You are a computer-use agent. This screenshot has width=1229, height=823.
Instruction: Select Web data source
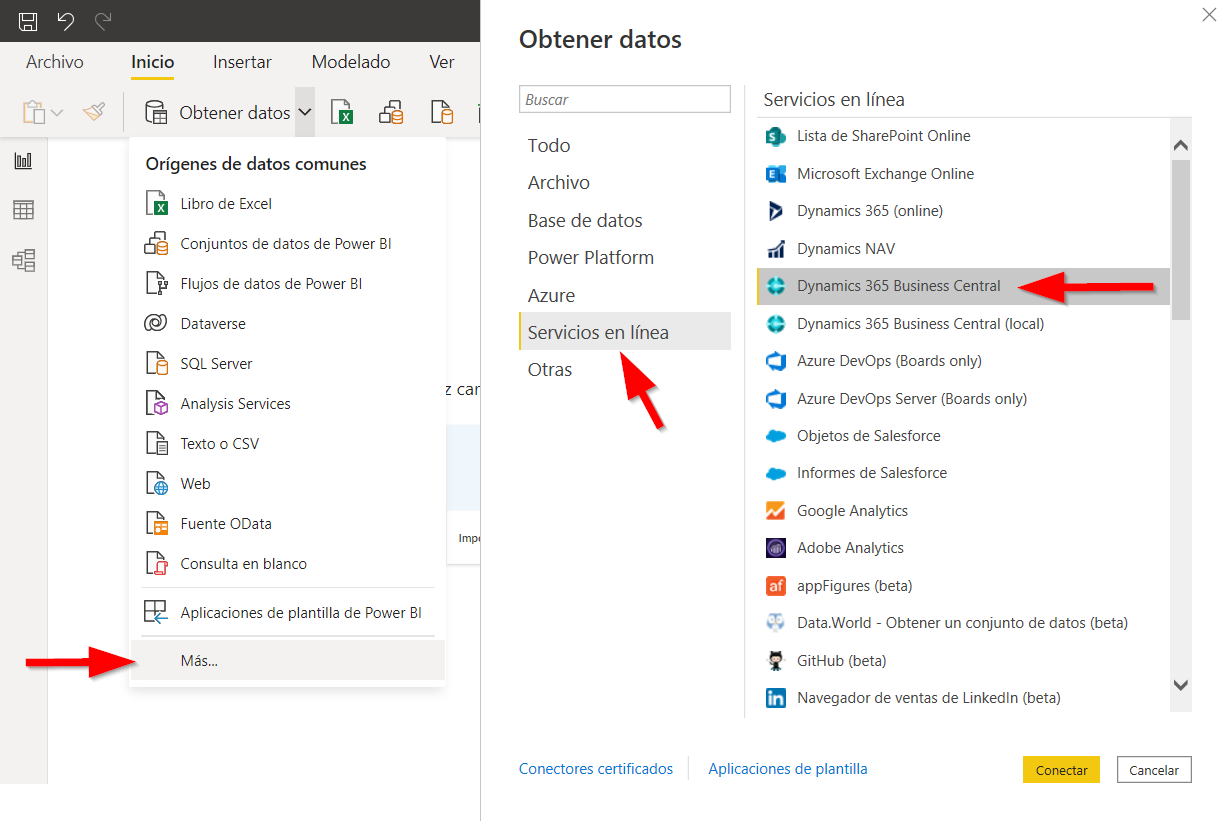click(x=288, y=484)
